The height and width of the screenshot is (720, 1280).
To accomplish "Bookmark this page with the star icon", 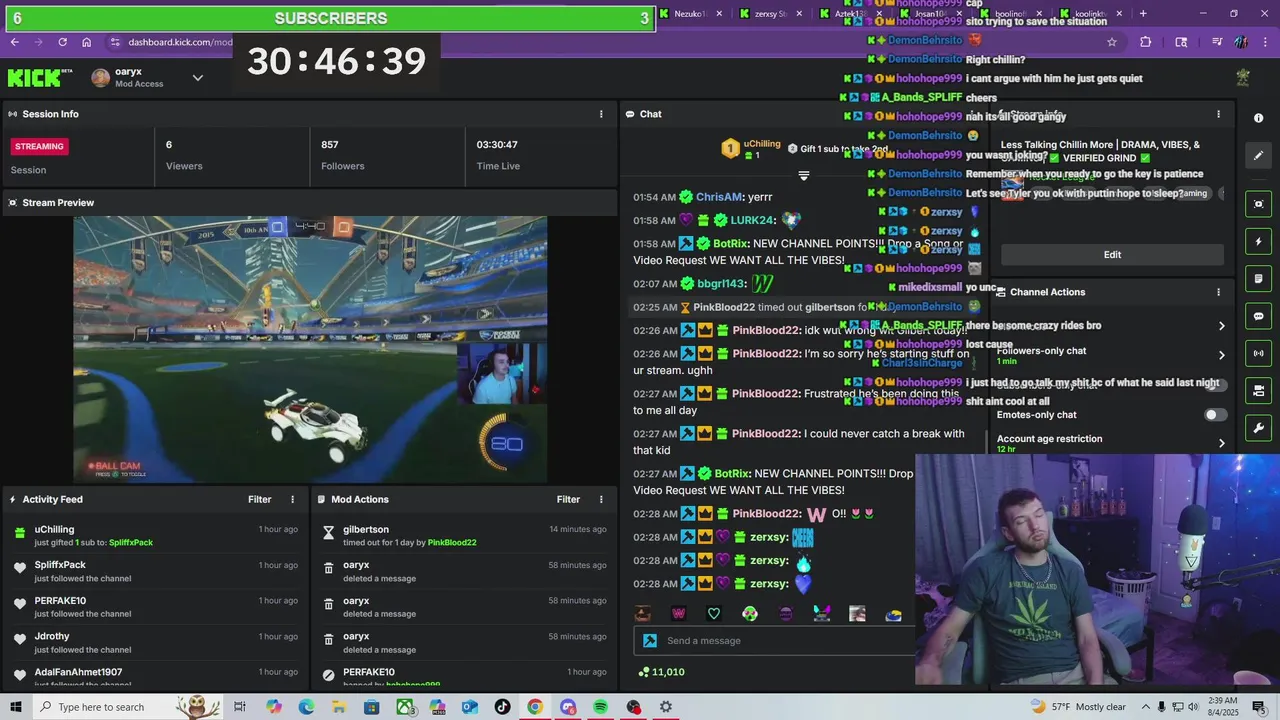I will click(1112, 42).
